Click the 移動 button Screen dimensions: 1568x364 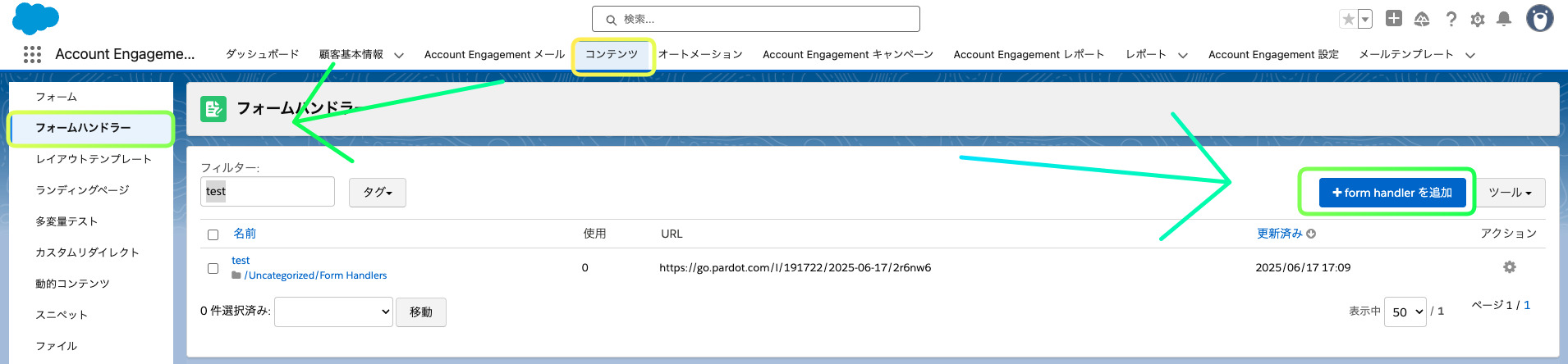421,312
